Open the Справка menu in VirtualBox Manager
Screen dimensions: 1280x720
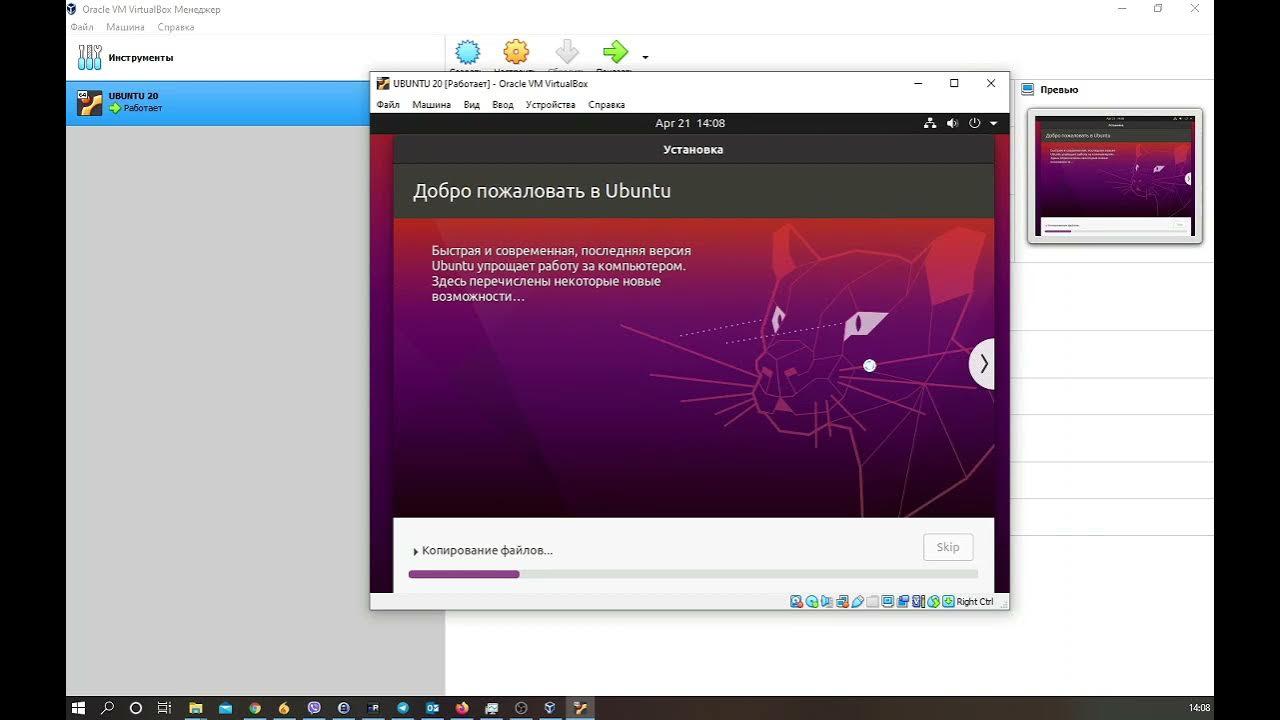(x=176, y=27)
